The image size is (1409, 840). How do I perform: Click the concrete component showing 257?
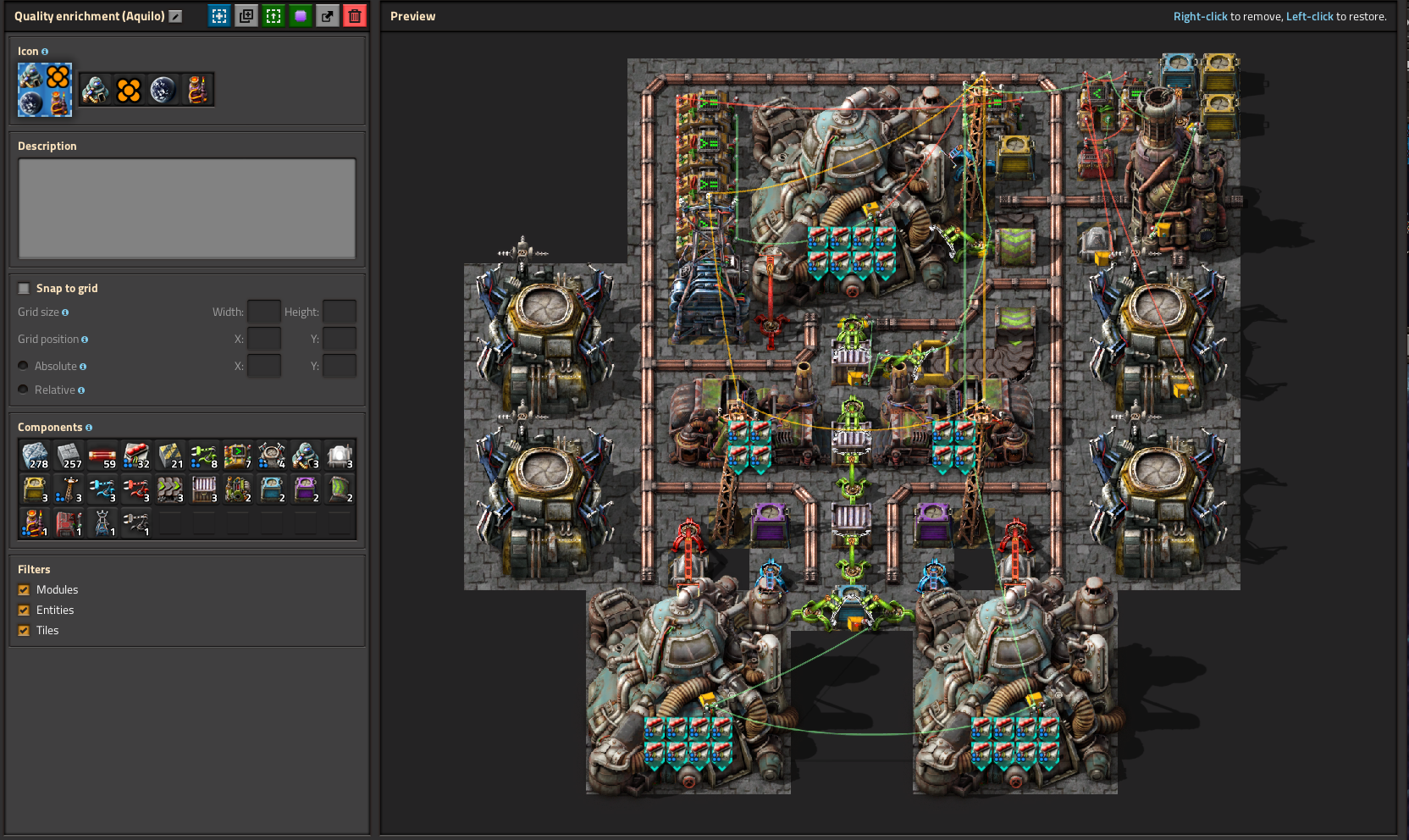click(69, 456)
